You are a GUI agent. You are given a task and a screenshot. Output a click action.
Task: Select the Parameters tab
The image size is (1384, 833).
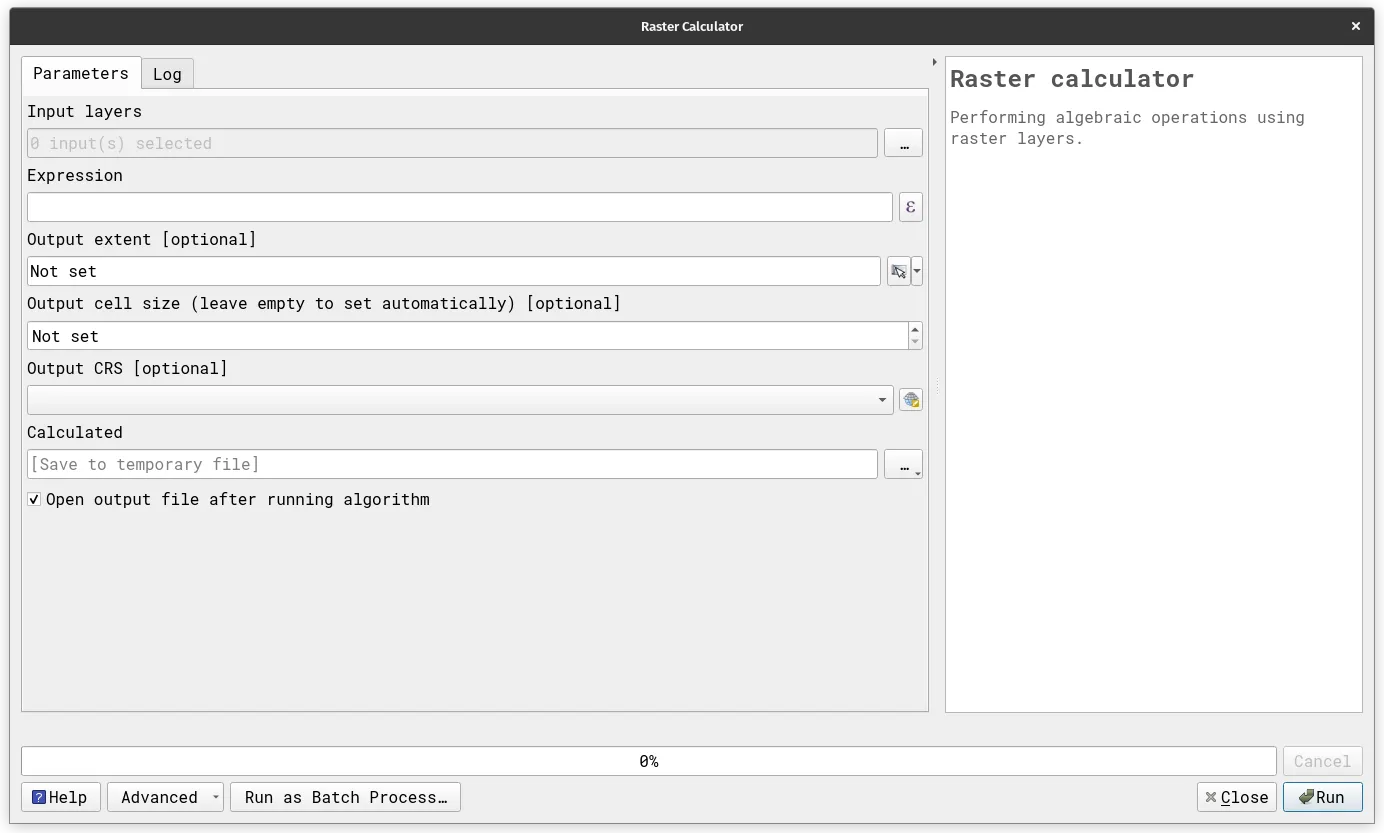tap(80, 73)
